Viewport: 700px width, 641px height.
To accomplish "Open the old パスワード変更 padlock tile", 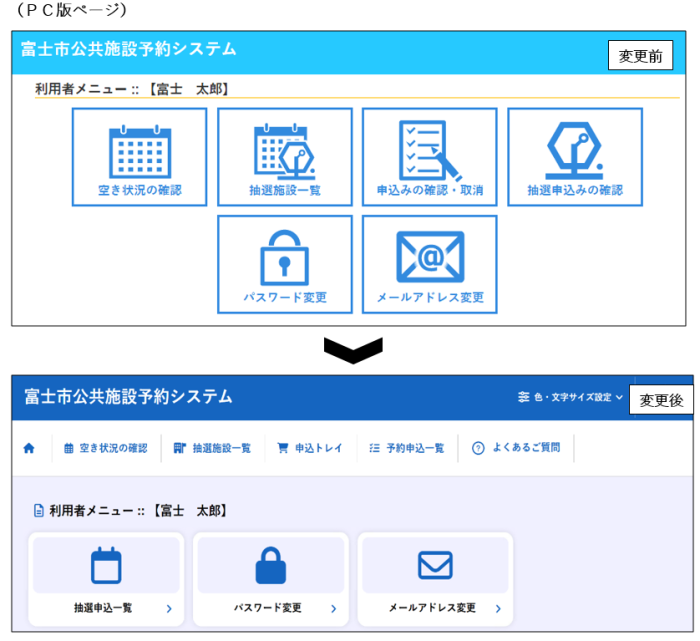I will [x=285, y=264].
